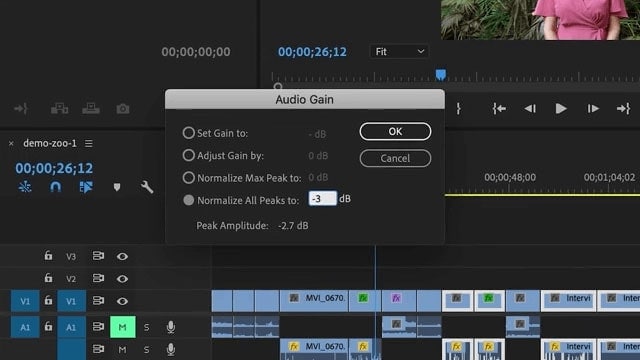This screenshot has width=640, height=360.
Task: Toggle Snap magnet icon in timeline
Action: click(x=56, y=187)
